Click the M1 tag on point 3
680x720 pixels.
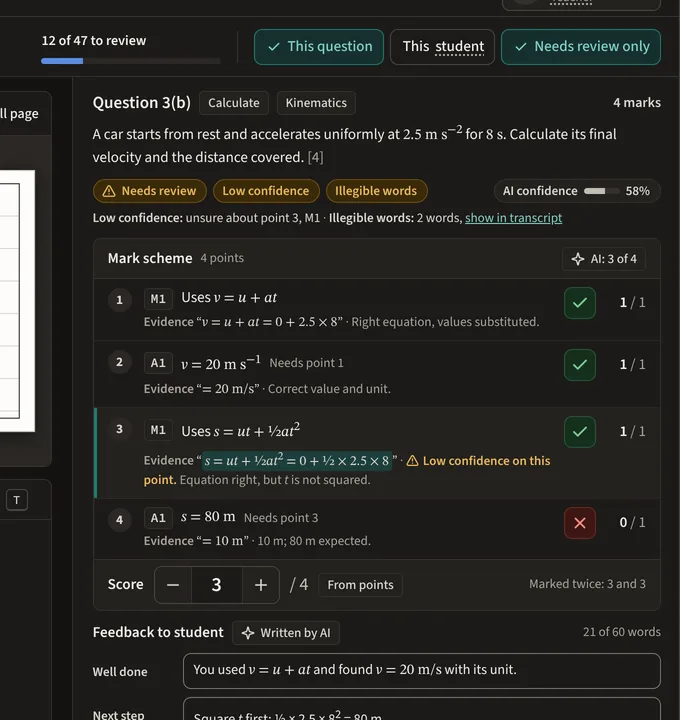pyautogui.click(x=158, y=430)
